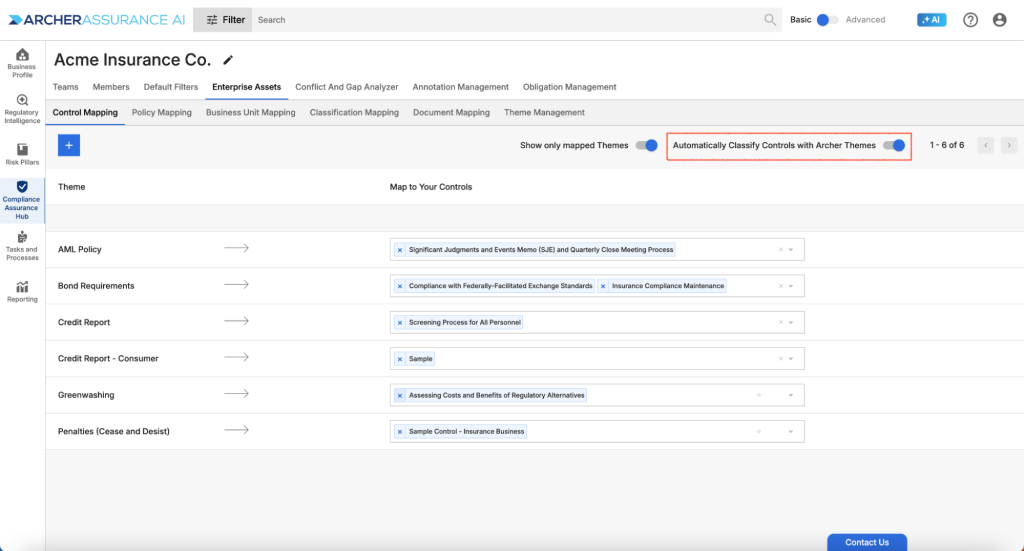
Task: Click the Archer Assurance AI logo
Action: click(97, 20)
